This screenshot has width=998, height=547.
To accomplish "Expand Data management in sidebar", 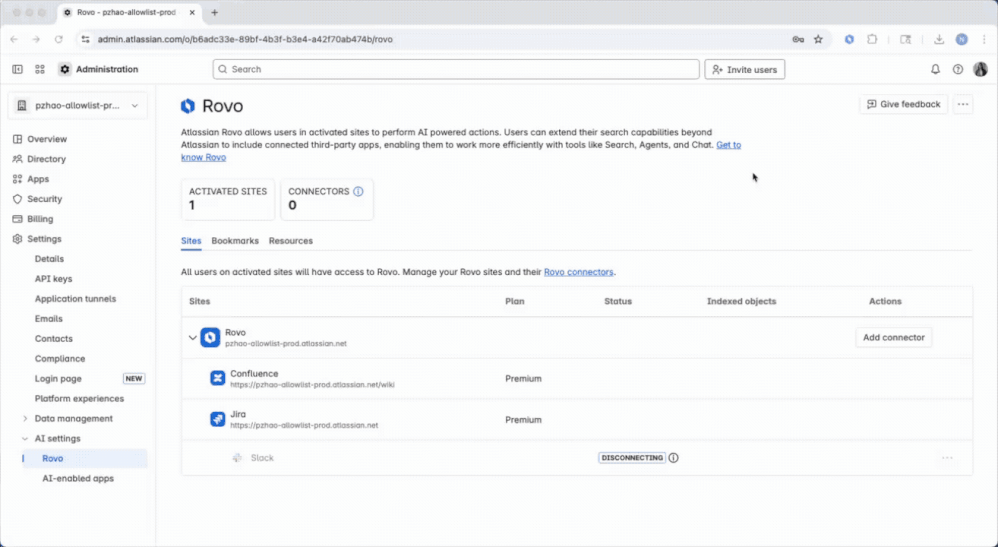I will coord(25,418).
